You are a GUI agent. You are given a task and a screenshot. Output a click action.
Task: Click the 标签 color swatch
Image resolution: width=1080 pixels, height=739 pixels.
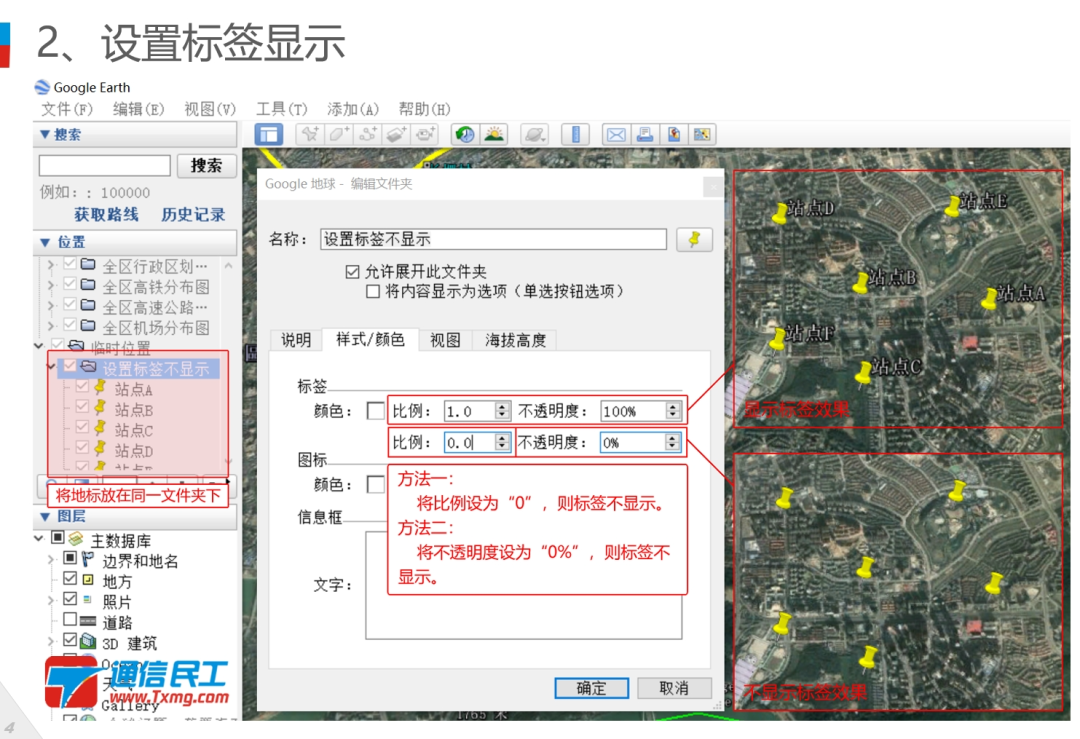(x=376, y=411)
